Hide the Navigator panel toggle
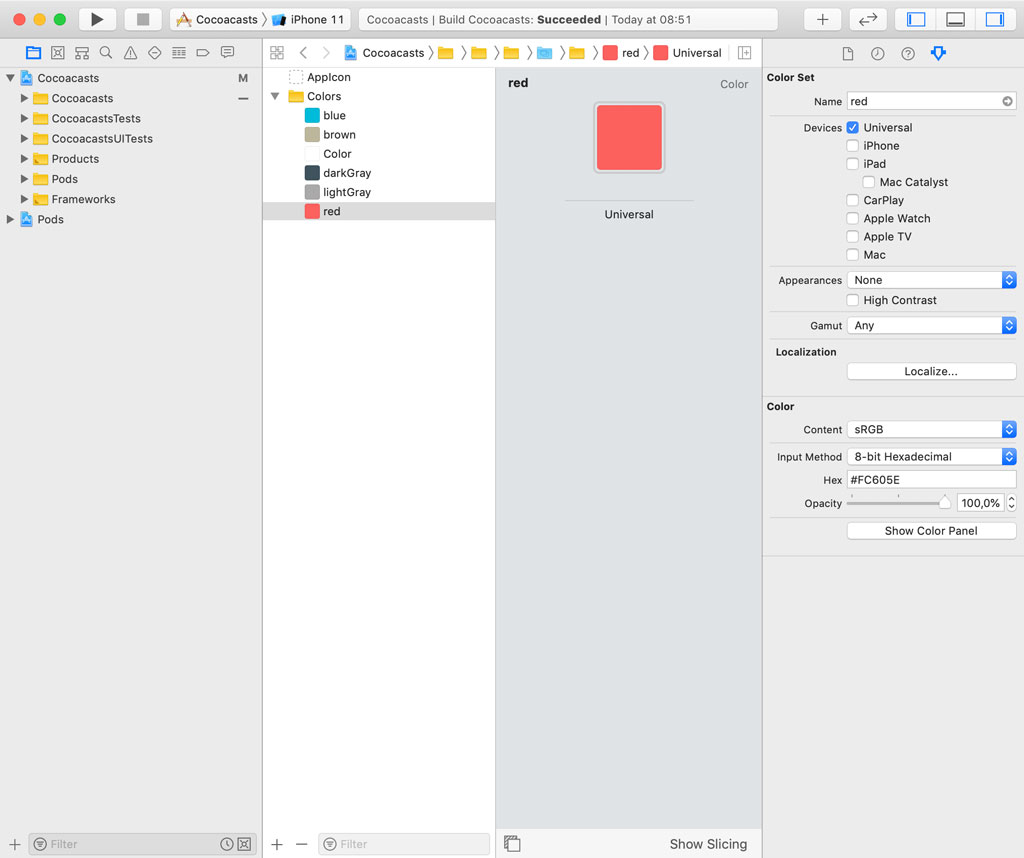The height and width of the screenshot is (858, 1024). (x=916, y=20)
